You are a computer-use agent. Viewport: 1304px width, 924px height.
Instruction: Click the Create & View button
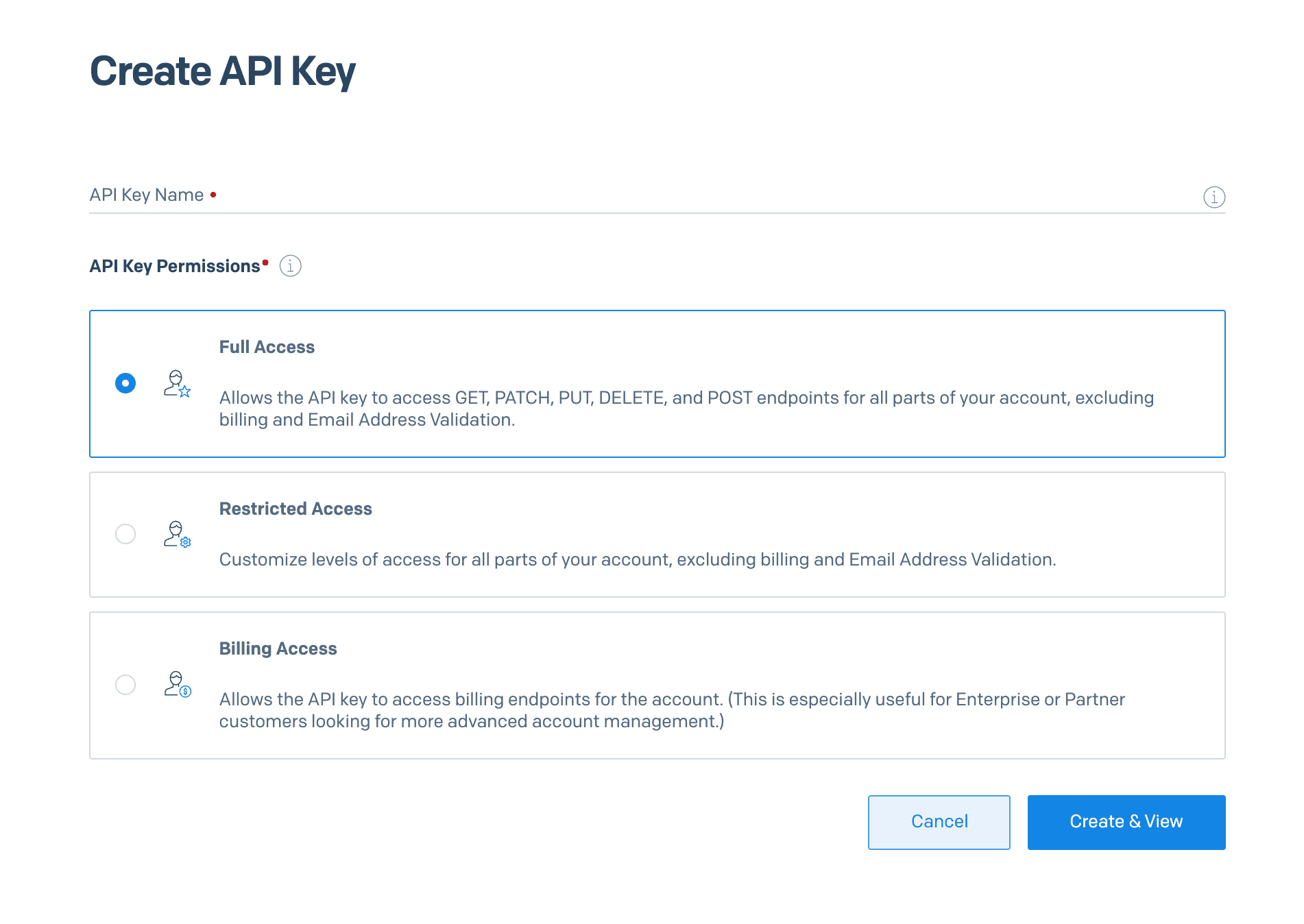1126,823
